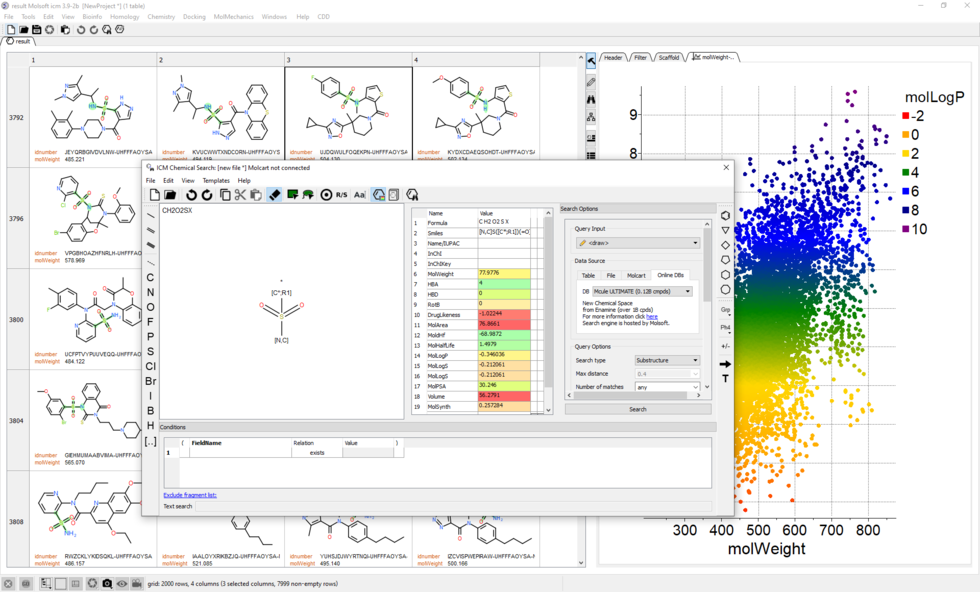Click the Aa text label tool
The height and width of the screenshot is (592, 980).
tap(359, 195)
